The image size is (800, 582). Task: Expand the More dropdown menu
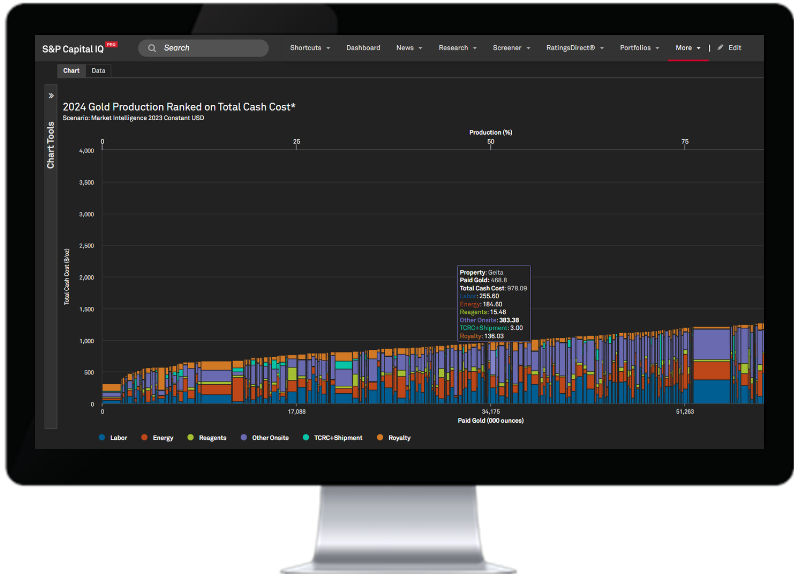pyautogui.click(x=688, y=48)
